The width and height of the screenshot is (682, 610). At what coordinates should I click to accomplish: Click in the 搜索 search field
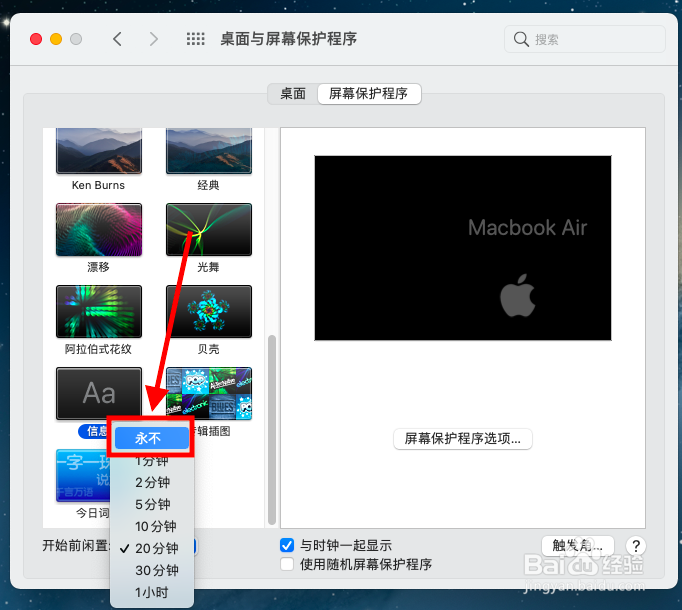click(585, 39)
